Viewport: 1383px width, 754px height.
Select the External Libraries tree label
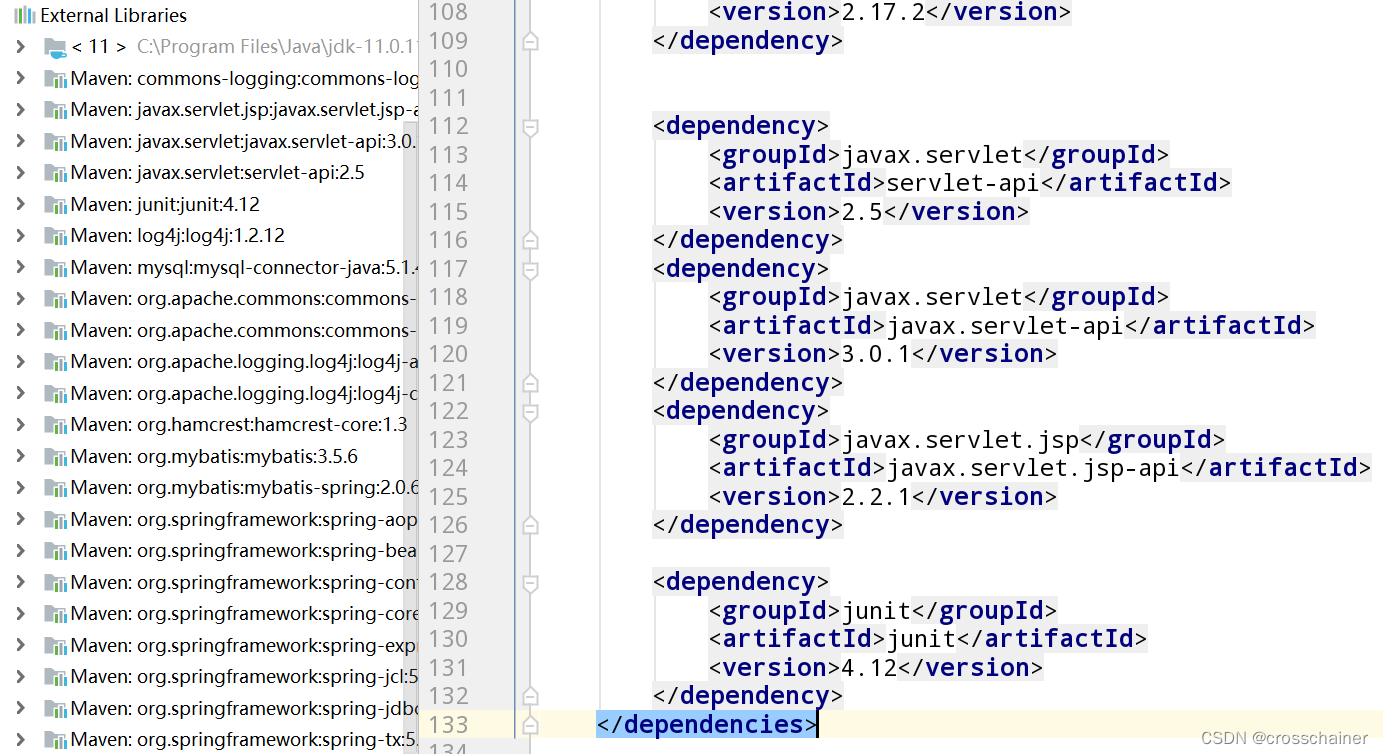[x=113, y=16]
